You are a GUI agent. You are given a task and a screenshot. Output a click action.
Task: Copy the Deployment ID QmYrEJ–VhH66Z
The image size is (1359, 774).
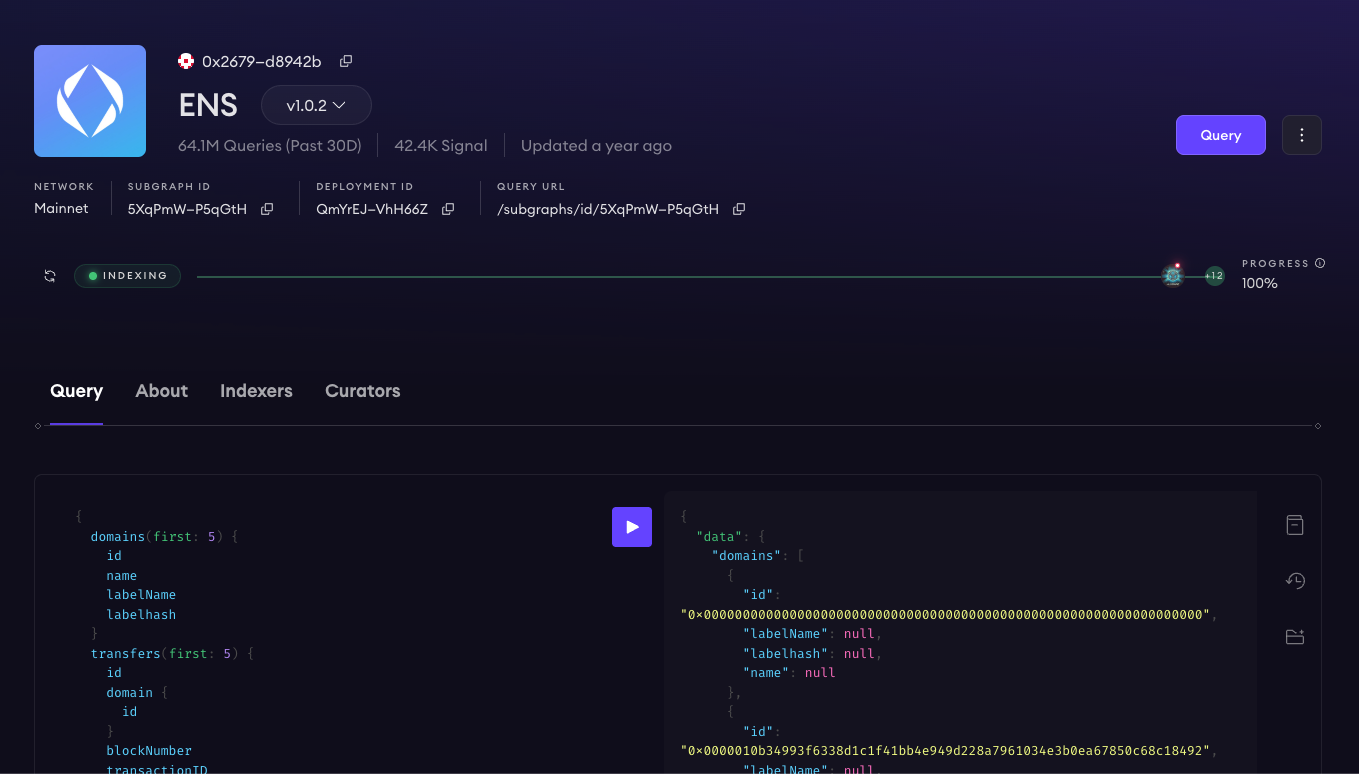pyautogui.click(x=448, y=209)
